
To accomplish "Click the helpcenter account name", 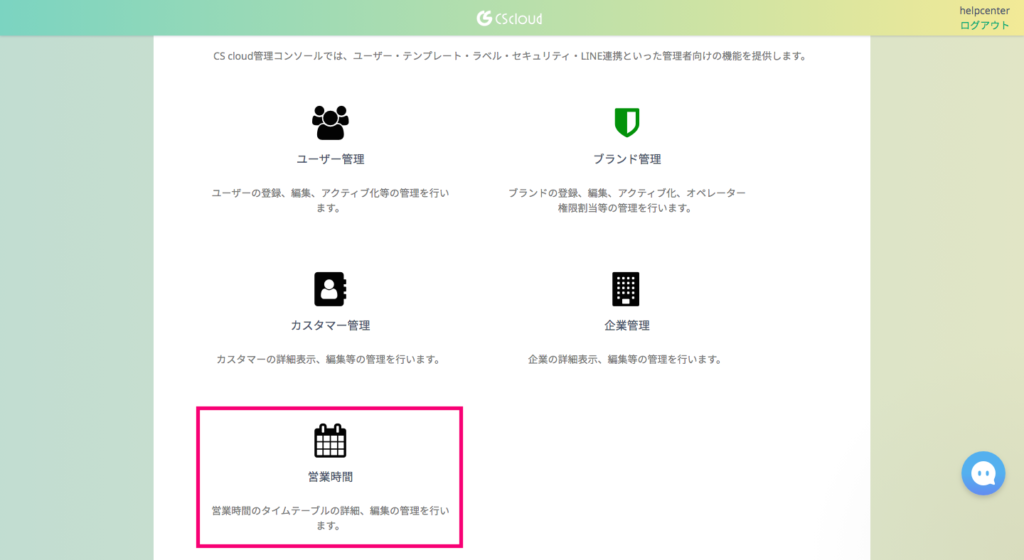I will [x=984, y=10].
